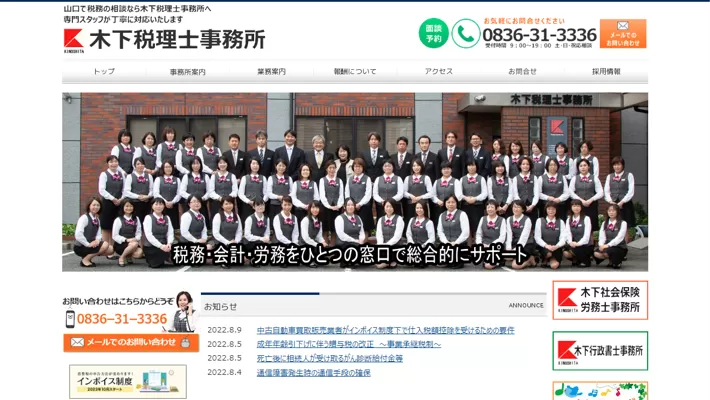
Task: Click the green 面談予約 circle icon
Action: tap(433, 33)
